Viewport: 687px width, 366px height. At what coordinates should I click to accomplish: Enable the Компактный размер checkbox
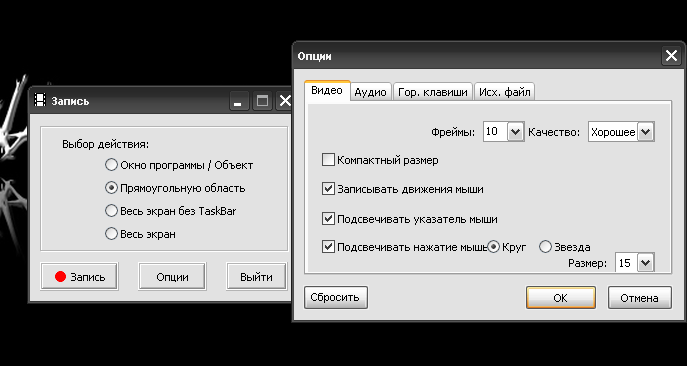tap(328, 160)
